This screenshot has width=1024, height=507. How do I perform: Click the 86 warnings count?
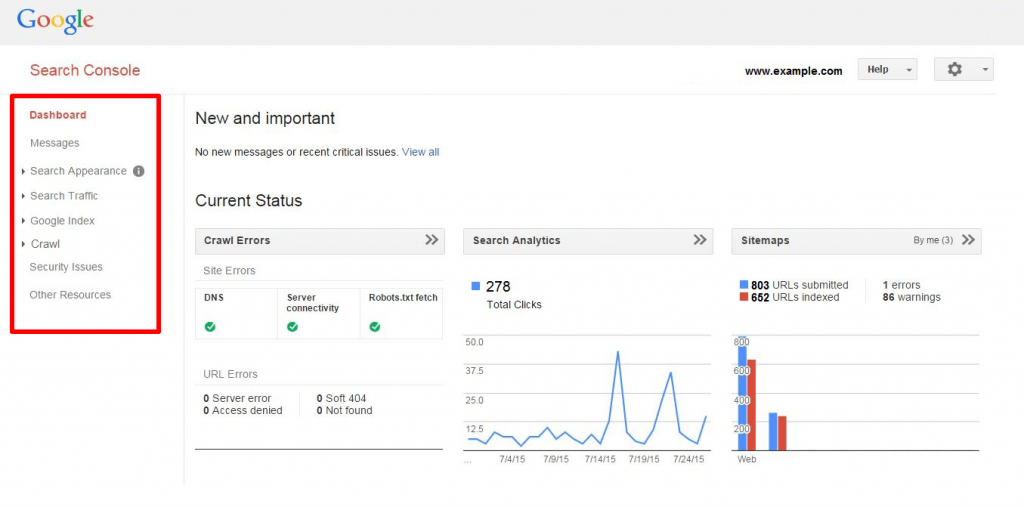(912, 297)
